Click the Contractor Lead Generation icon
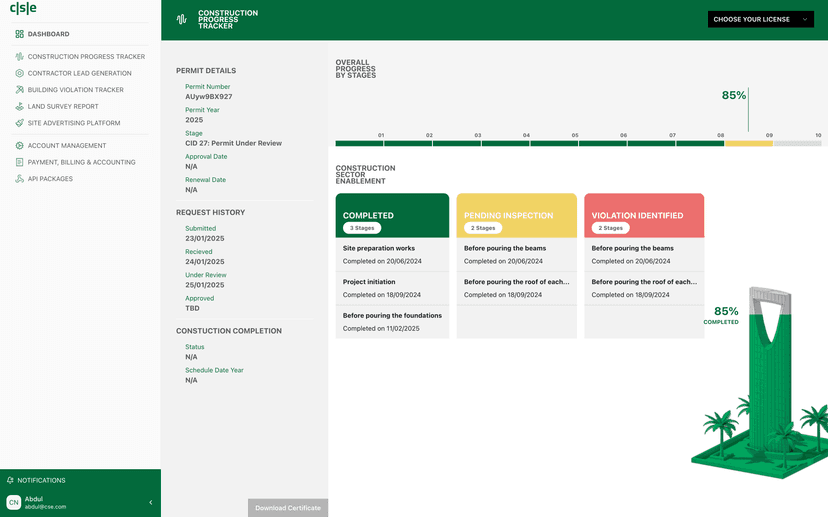Viewport: 828px width, 517px height. (20, 73)
